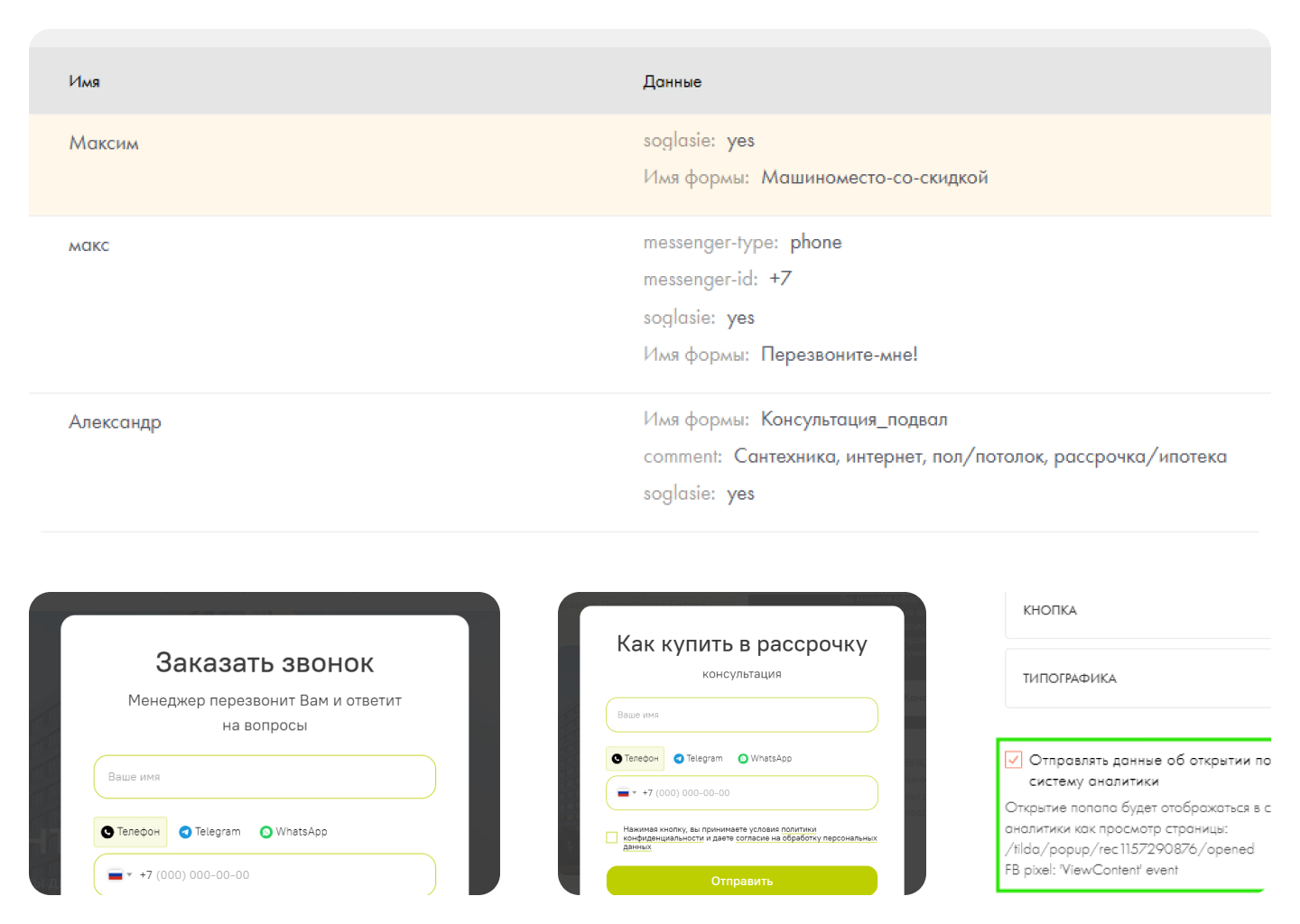Image resolution: width=1300 pixels, height=924 pixels.
Task: Click the form name "Машиноместо-со-скидкой"
Action: click(x=874, y=177)
